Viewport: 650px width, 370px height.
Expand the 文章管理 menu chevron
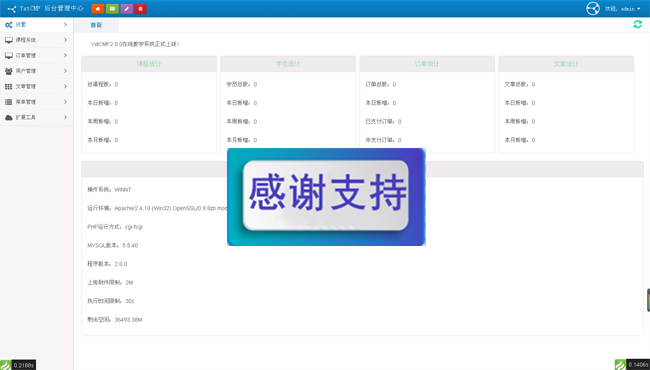coord(65,87)
